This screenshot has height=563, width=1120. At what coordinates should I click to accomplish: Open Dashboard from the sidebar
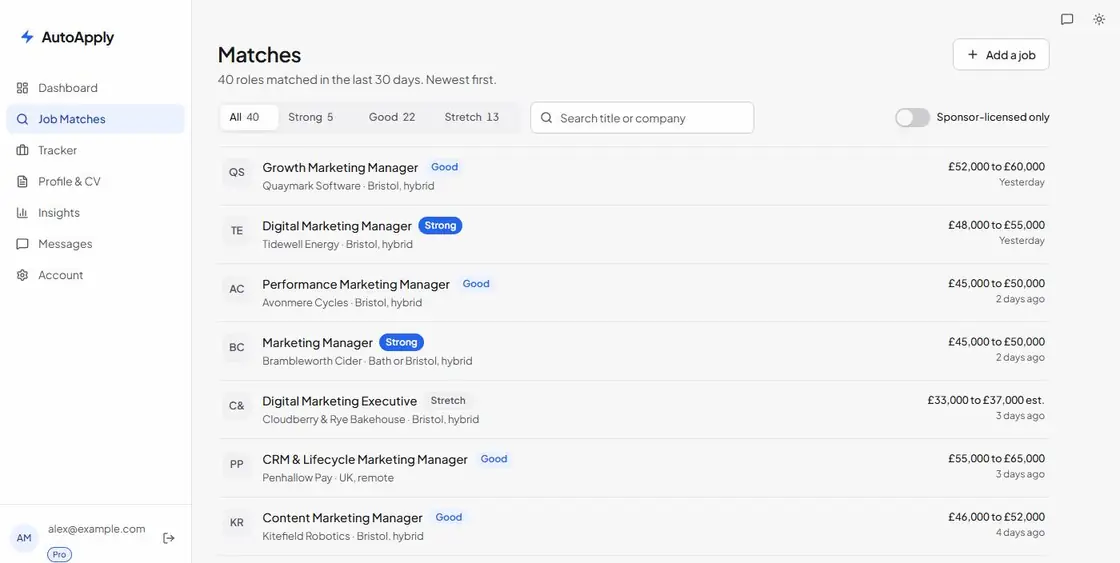click(95, 88)
